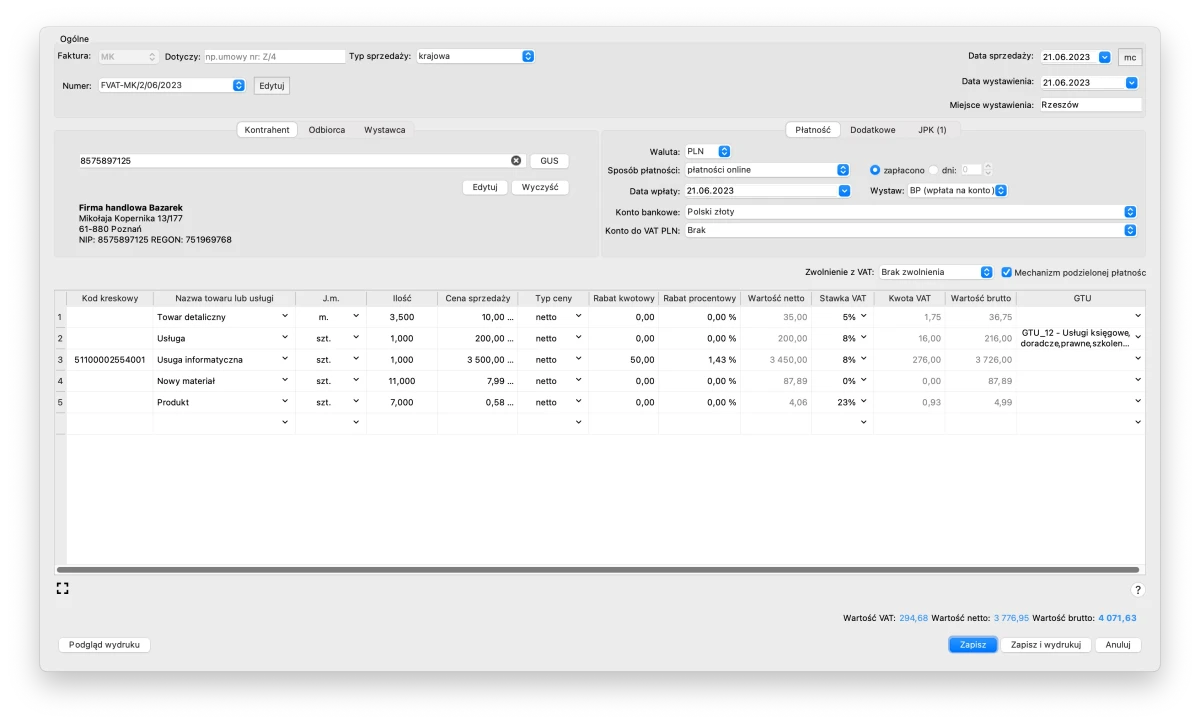Open the Data sprzedaży calendar dropdown

pos(1104,57)
